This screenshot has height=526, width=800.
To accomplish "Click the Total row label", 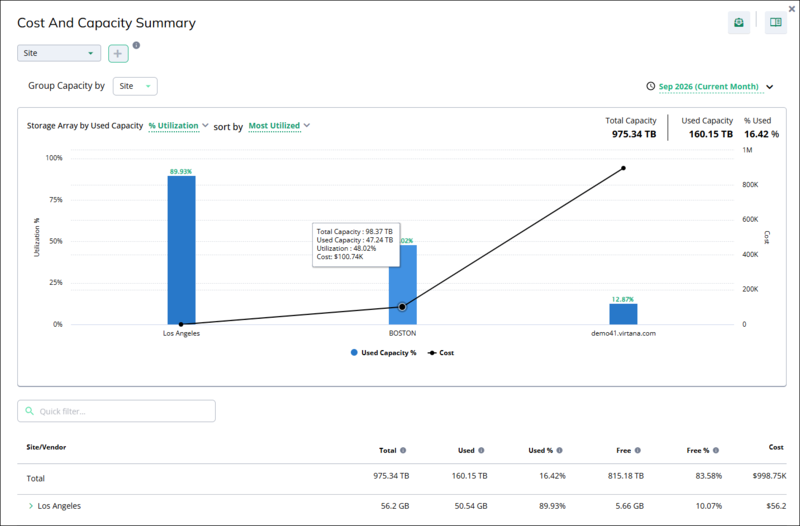I will [x=35, y=478].
